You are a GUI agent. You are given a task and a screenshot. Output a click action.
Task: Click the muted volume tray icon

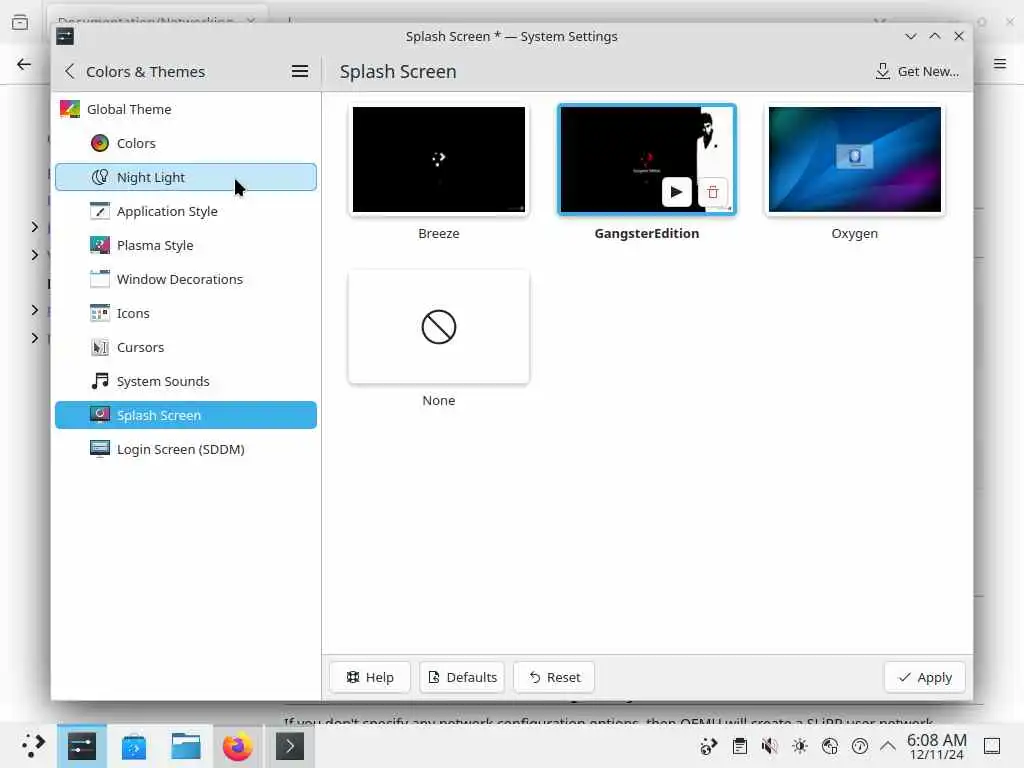point(769,746)
